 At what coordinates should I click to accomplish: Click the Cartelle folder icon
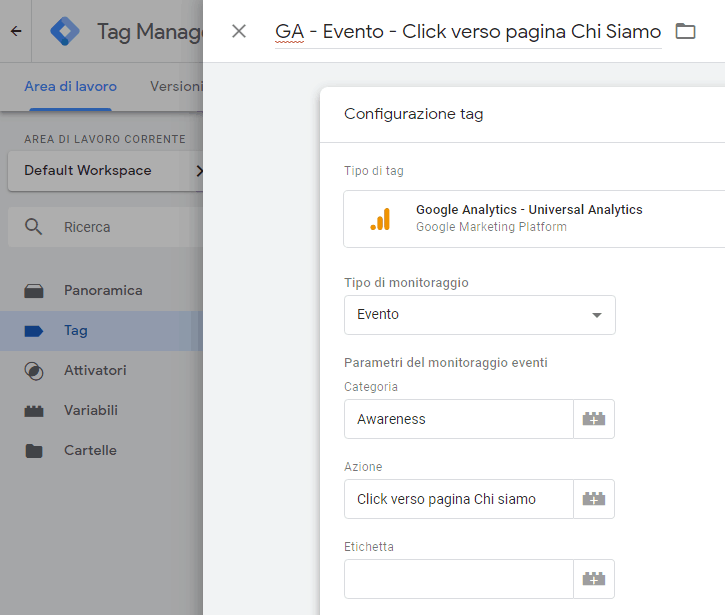coord(34,451)
